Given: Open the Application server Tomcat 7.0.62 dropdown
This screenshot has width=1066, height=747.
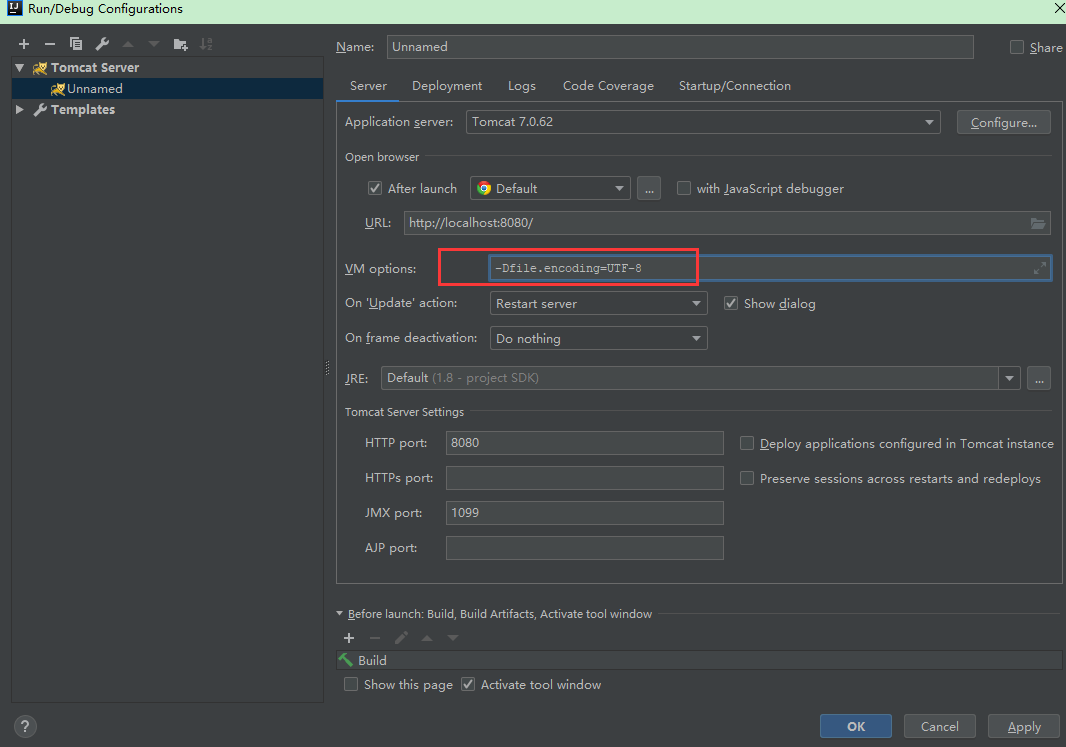Looking at the screenshot, I should (x=703, y=122).
